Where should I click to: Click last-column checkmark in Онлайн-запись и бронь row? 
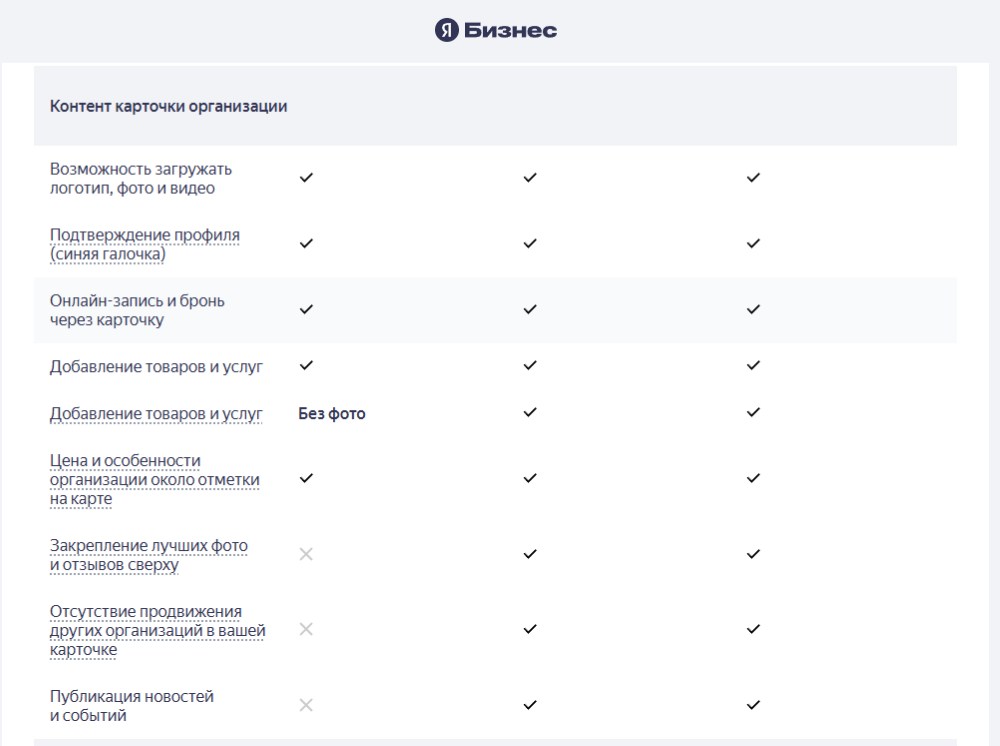click(753, 309)
